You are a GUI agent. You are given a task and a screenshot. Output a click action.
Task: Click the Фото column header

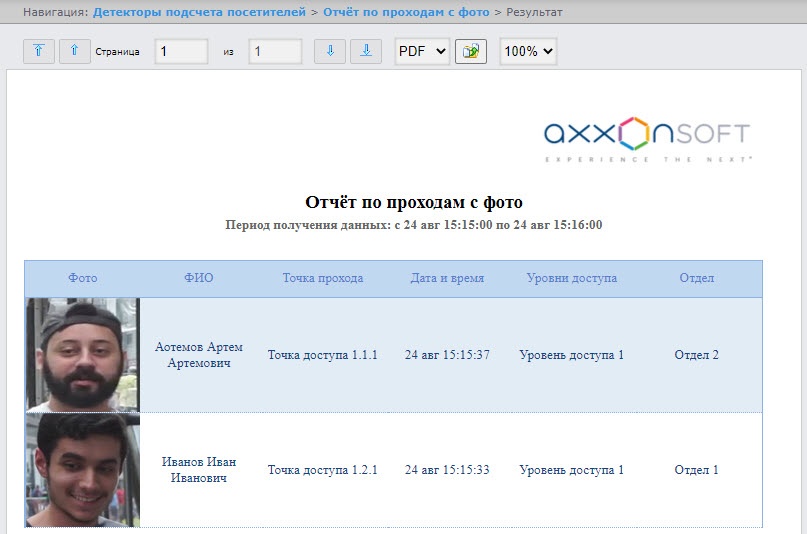[x=82, y=278]
